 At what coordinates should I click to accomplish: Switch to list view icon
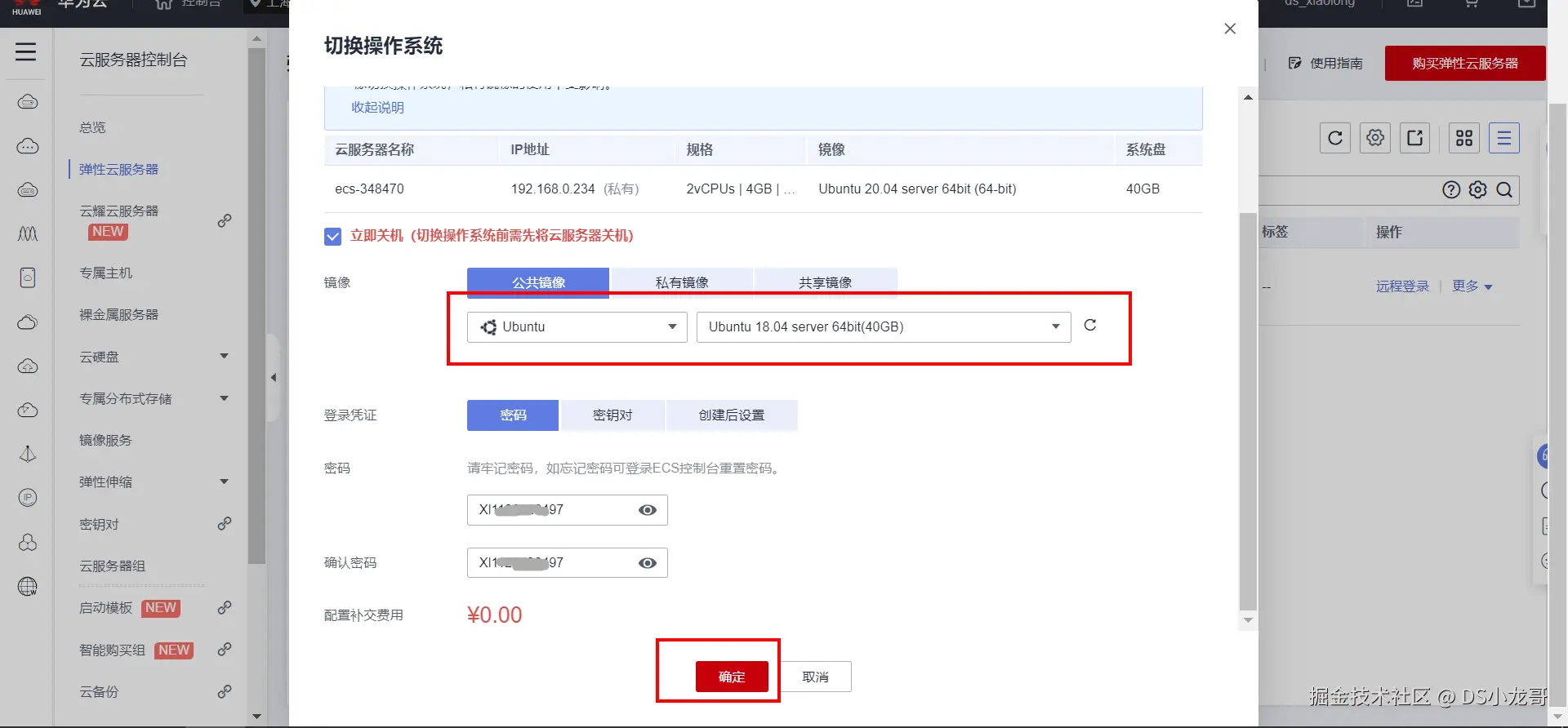(x=1503, y=138)
